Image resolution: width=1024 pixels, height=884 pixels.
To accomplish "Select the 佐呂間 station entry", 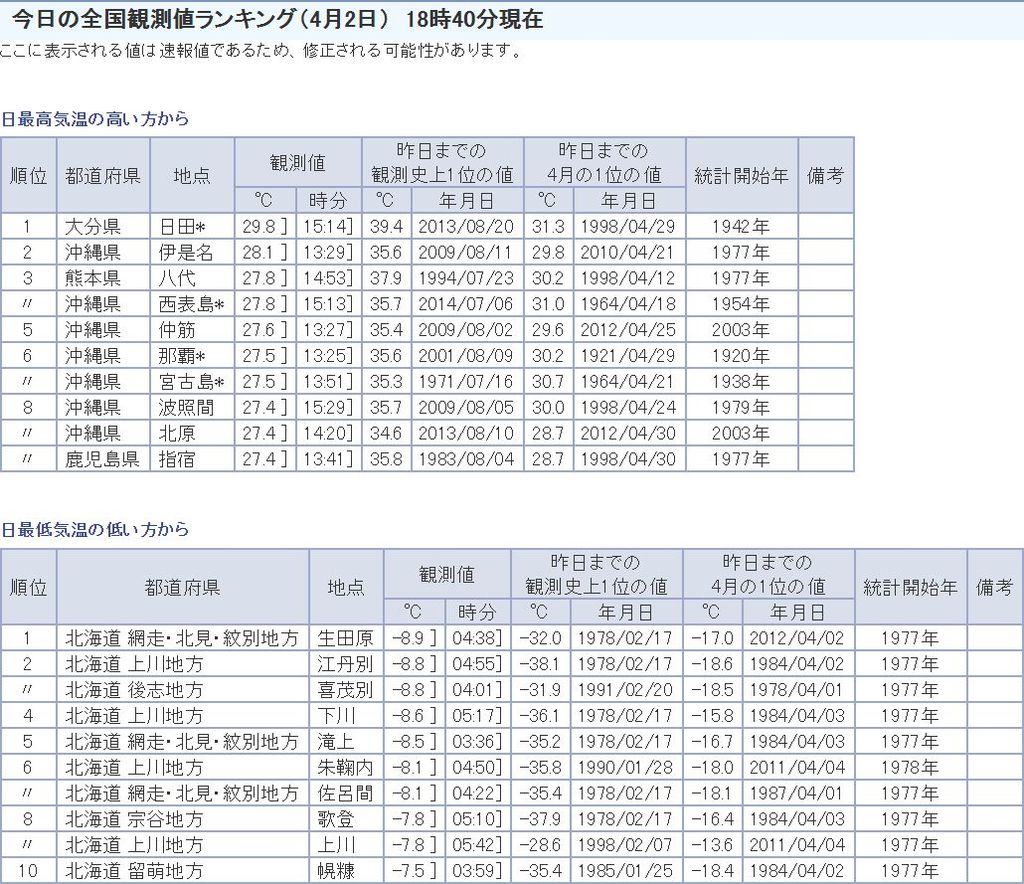I will tap(345, 794).
